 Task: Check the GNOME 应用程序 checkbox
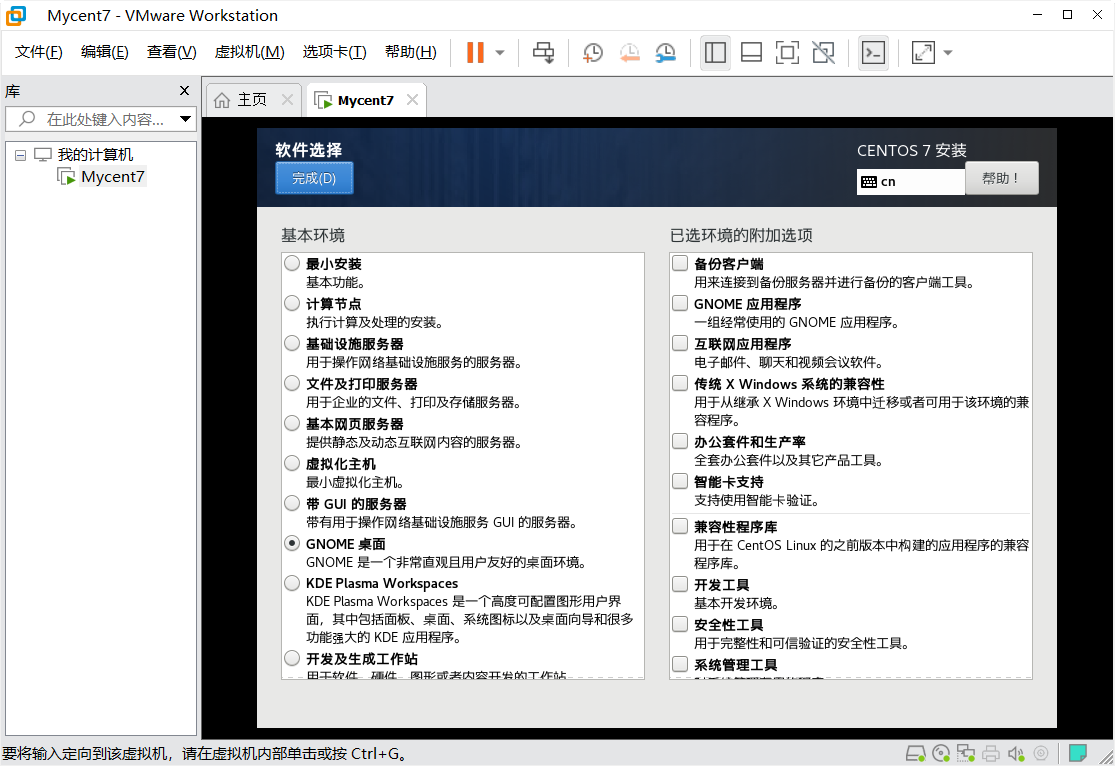point(681,303)
